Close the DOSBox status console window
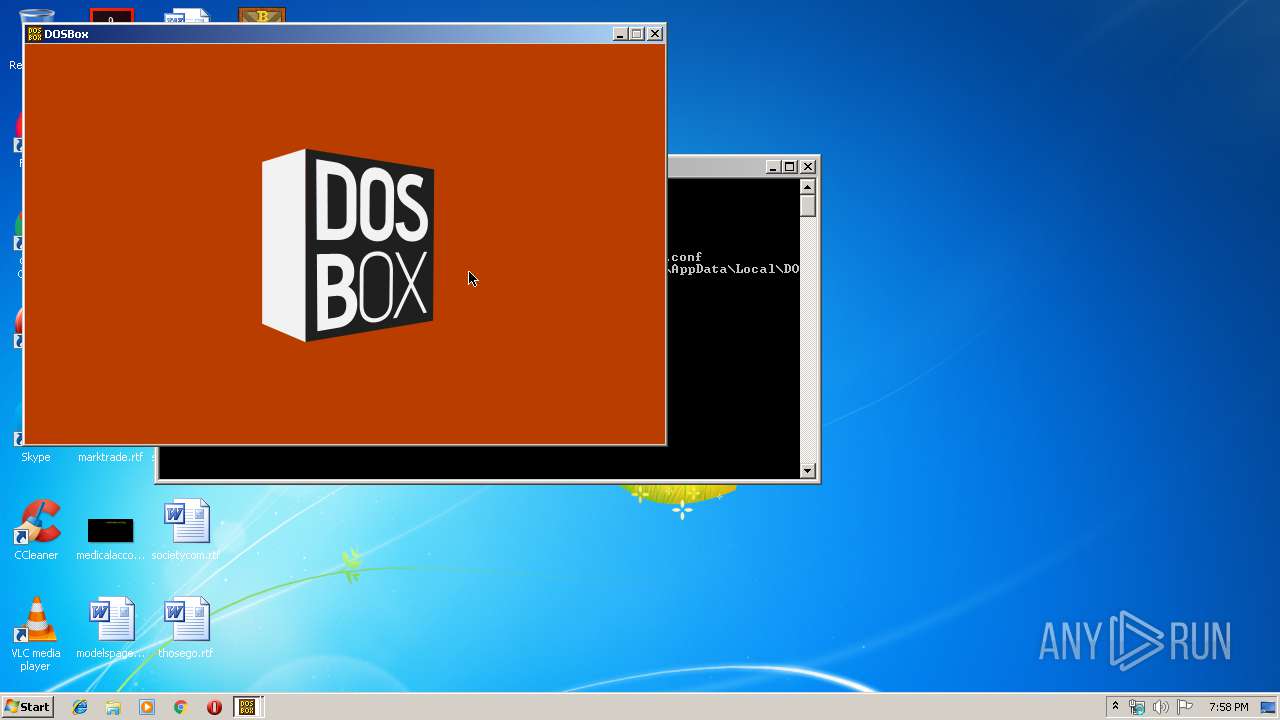The width and height of the screenshot is (1280, 720). pos(808,167)
